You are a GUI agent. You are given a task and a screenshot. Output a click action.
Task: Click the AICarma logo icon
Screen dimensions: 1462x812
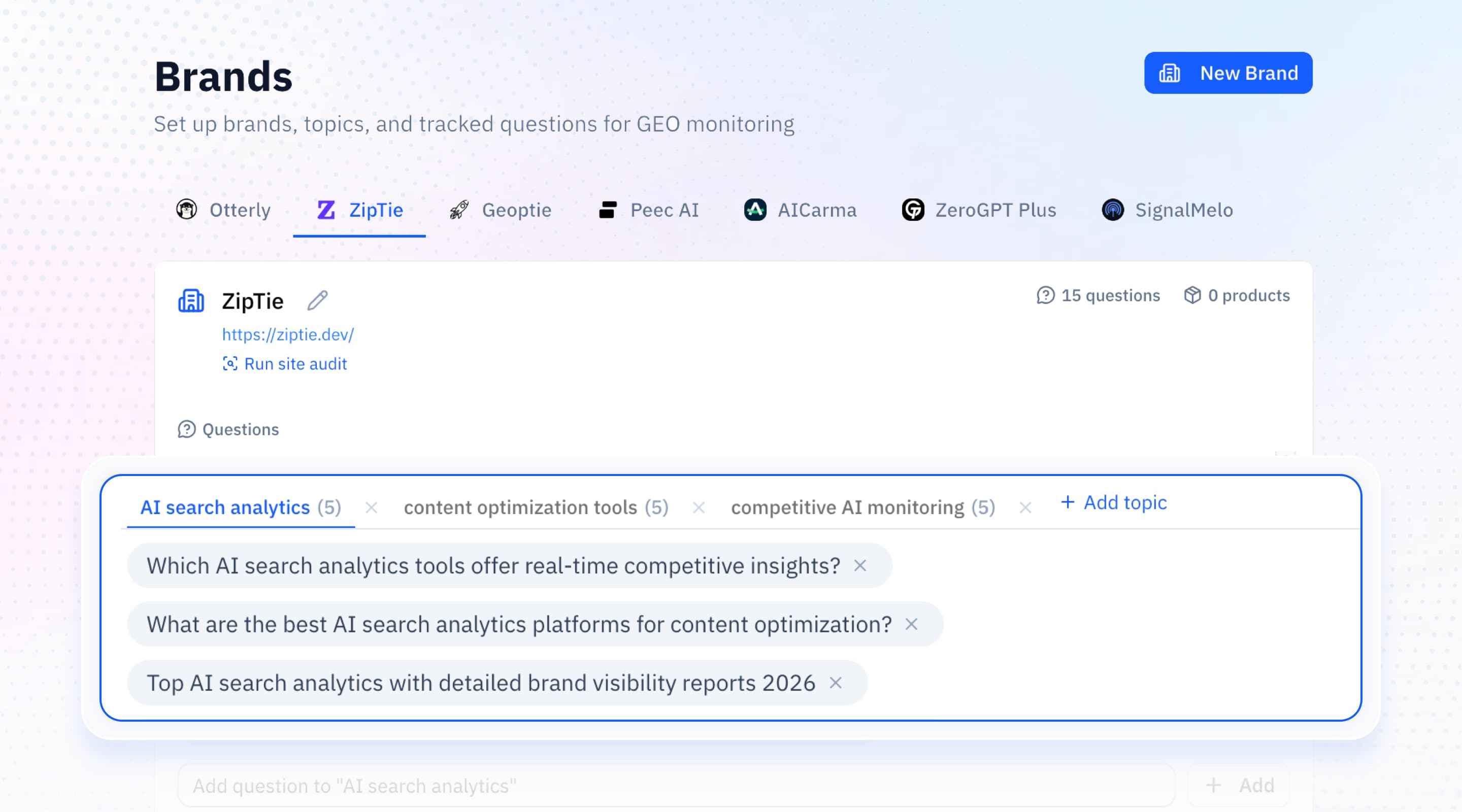pyautogui.click(x=755, y=210)
